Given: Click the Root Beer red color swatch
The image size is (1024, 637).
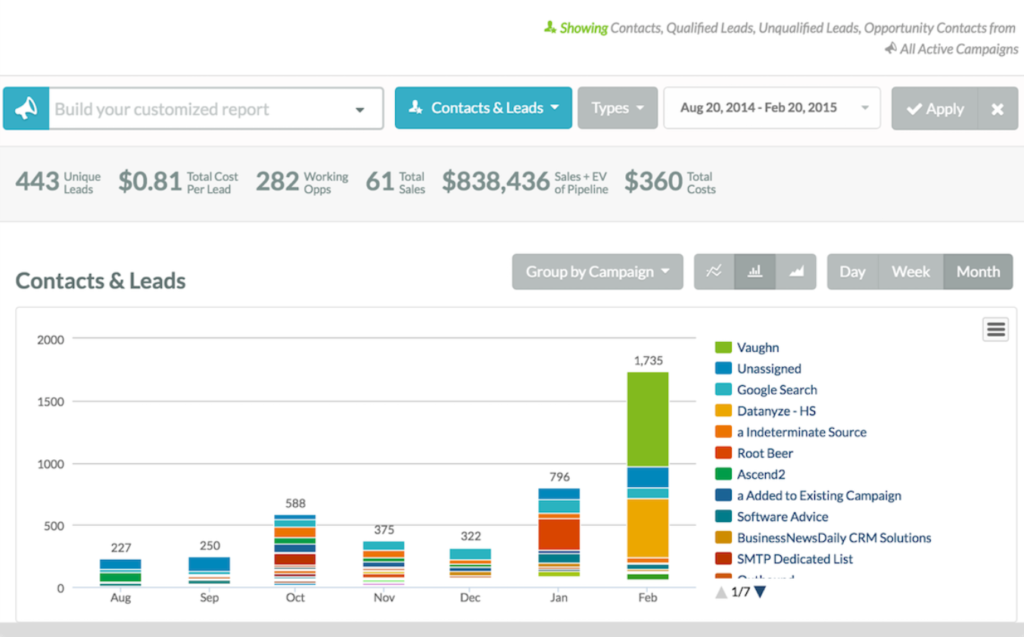Looking at the screenshot, I should 723,453.
